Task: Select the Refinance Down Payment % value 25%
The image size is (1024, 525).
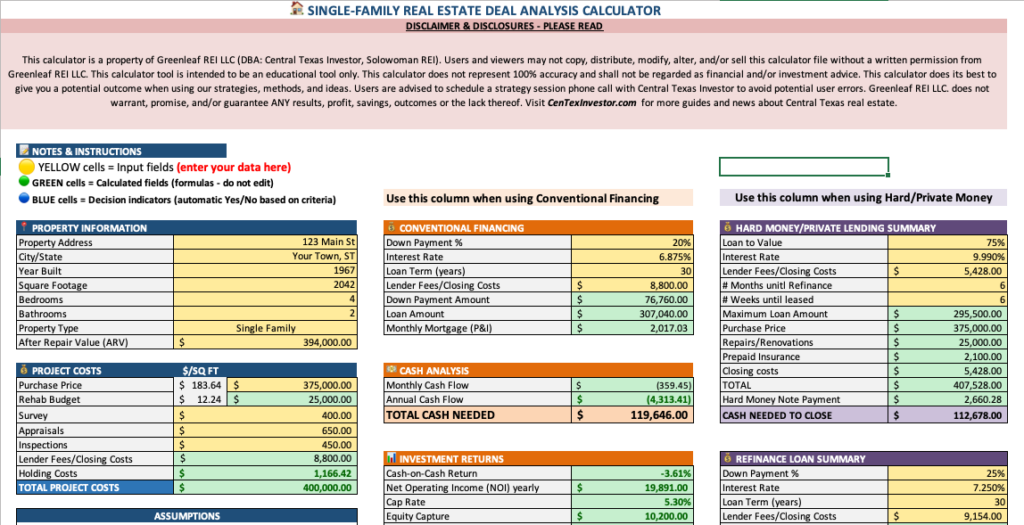Action: click(x=947, y=473)
